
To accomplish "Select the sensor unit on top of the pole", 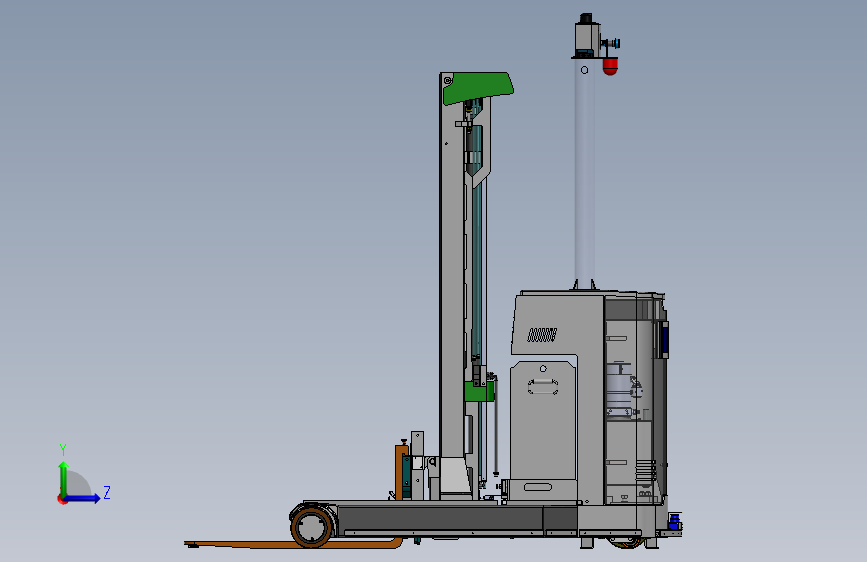I will point(587,36).
